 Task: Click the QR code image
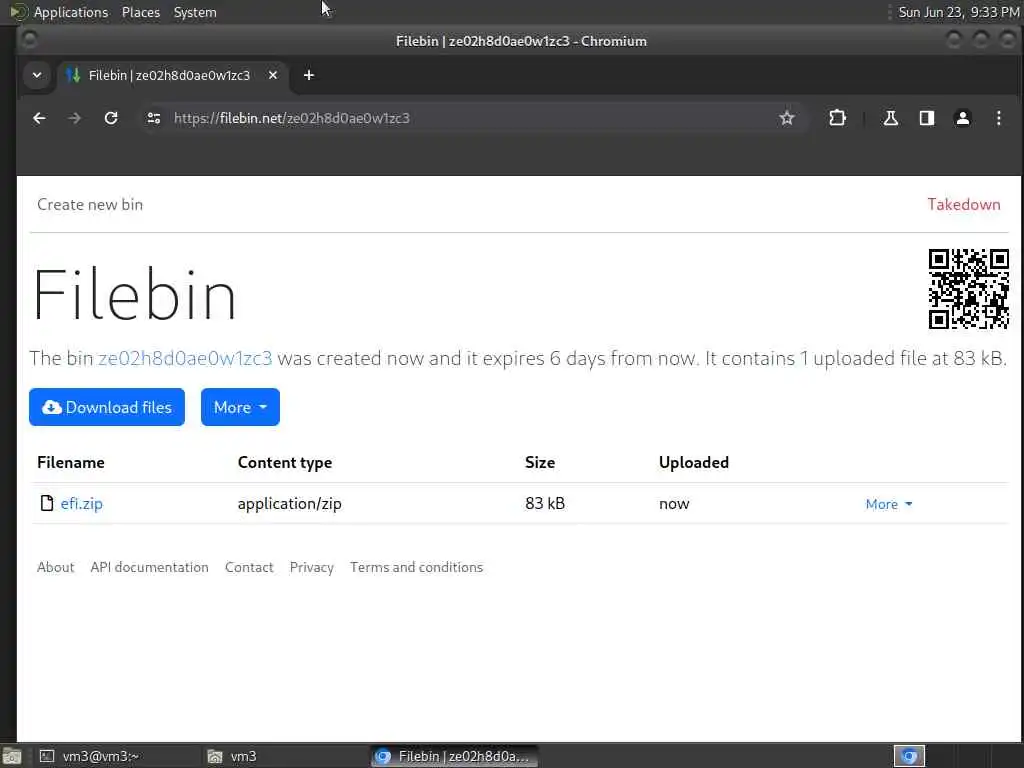click(968, 289)
